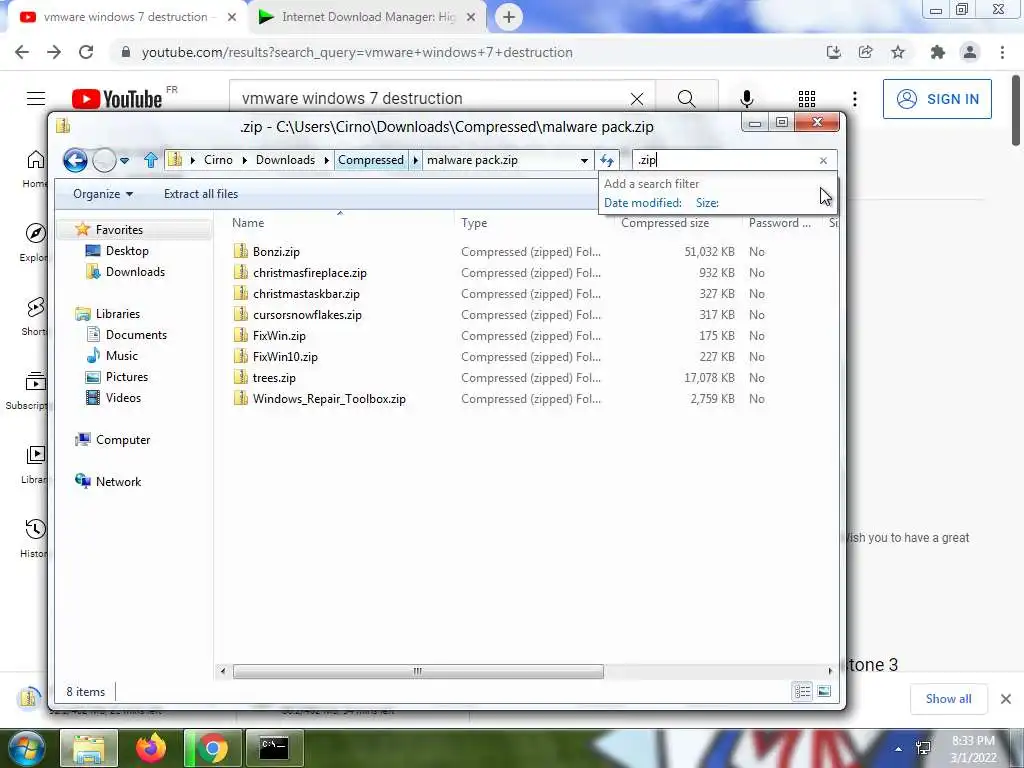
Task: Select FixWin.zip file
Action: pos(279,336)
